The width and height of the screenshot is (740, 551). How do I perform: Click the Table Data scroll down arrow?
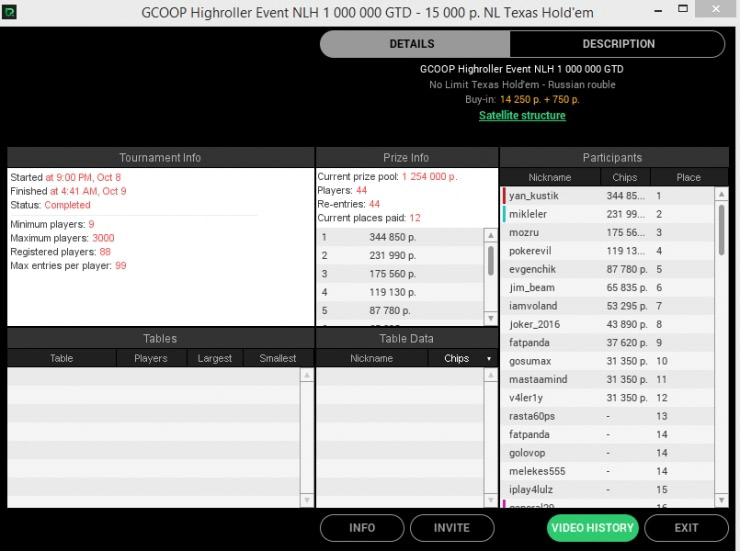point(490,500)
